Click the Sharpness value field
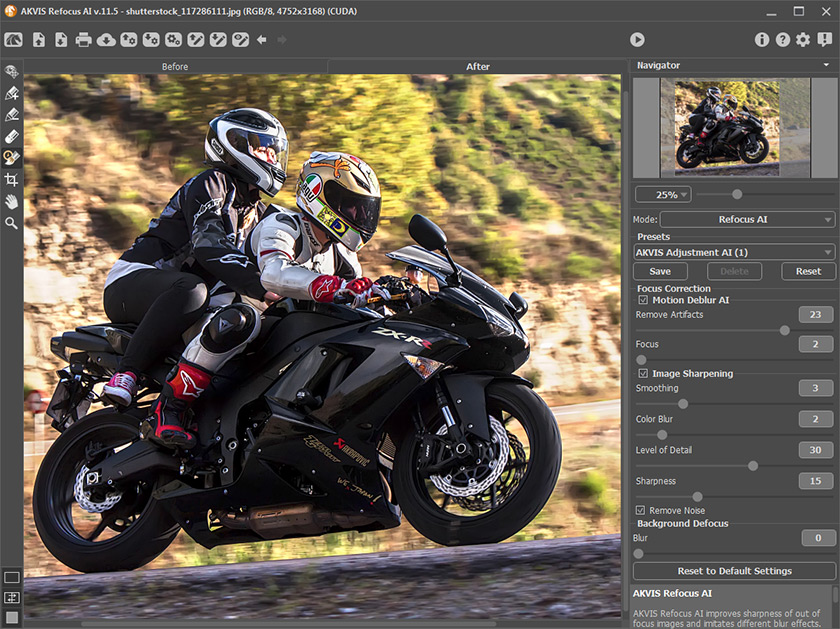The image size is (840, 629). point(815,481)
